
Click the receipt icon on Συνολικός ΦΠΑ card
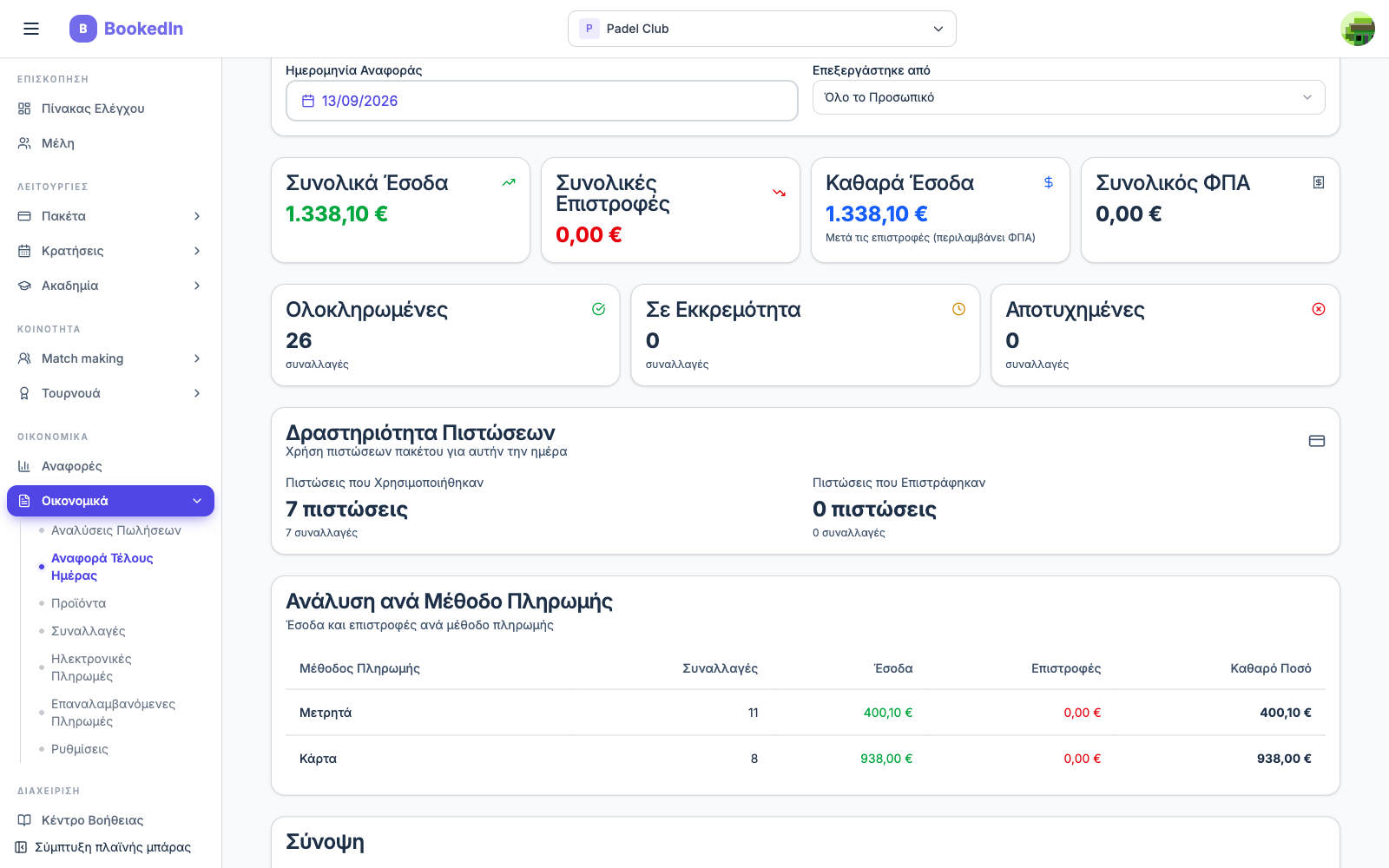(1319, 182)
